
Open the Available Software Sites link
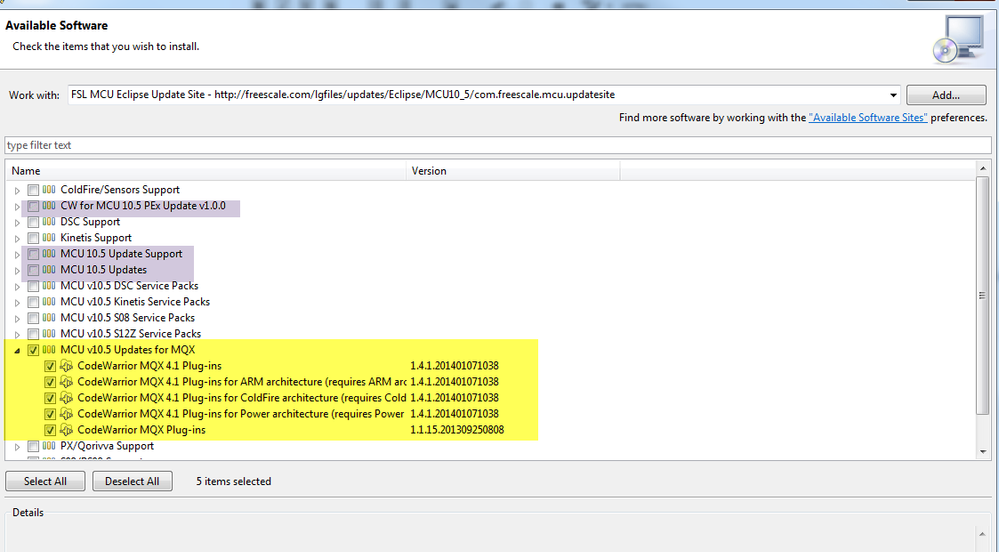coord(868,117)
